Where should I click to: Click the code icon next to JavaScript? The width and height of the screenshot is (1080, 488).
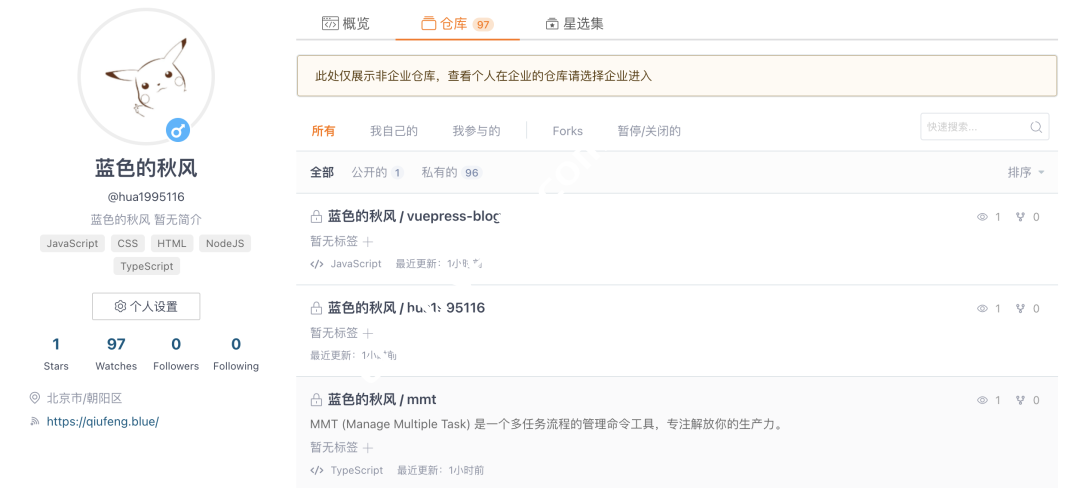click(x=317, y=264)
